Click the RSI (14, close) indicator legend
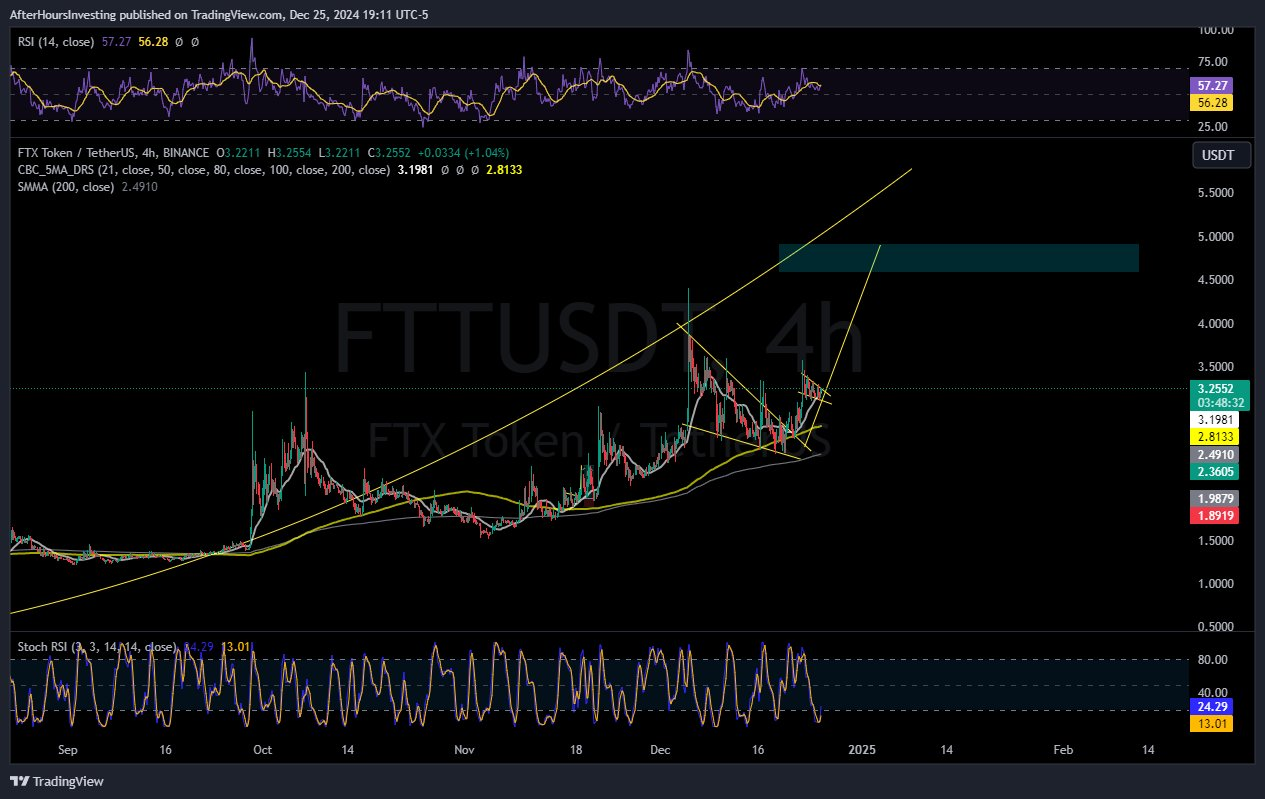 pos(56,42)
